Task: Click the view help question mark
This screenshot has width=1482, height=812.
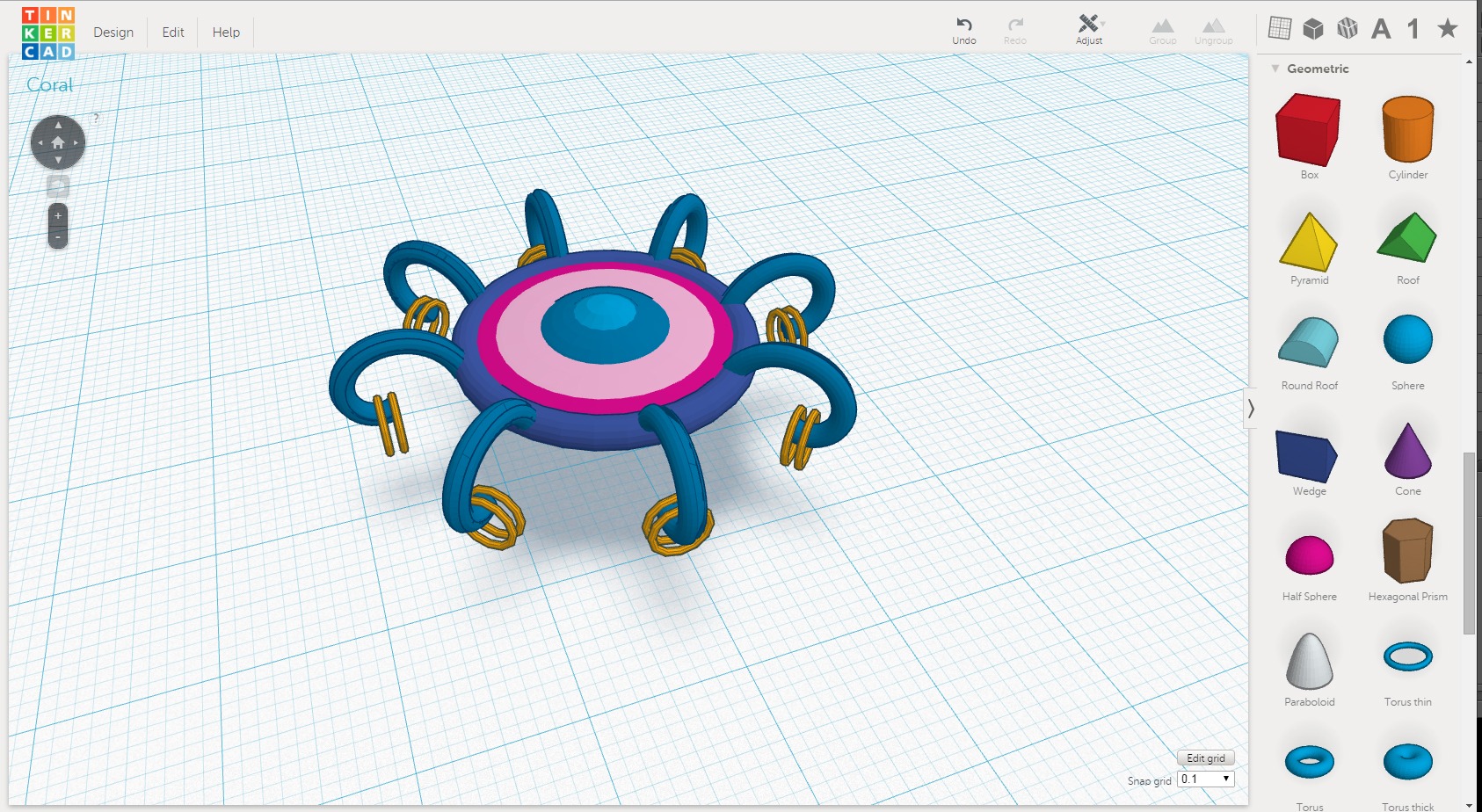Action: (96, 118)
